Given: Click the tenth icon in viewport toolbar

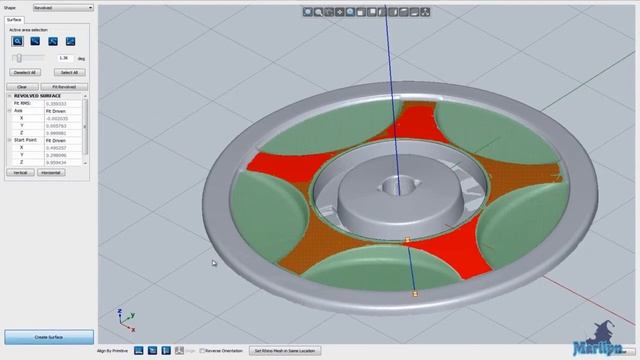Looking at the screenshot, I should pos(404,12).
